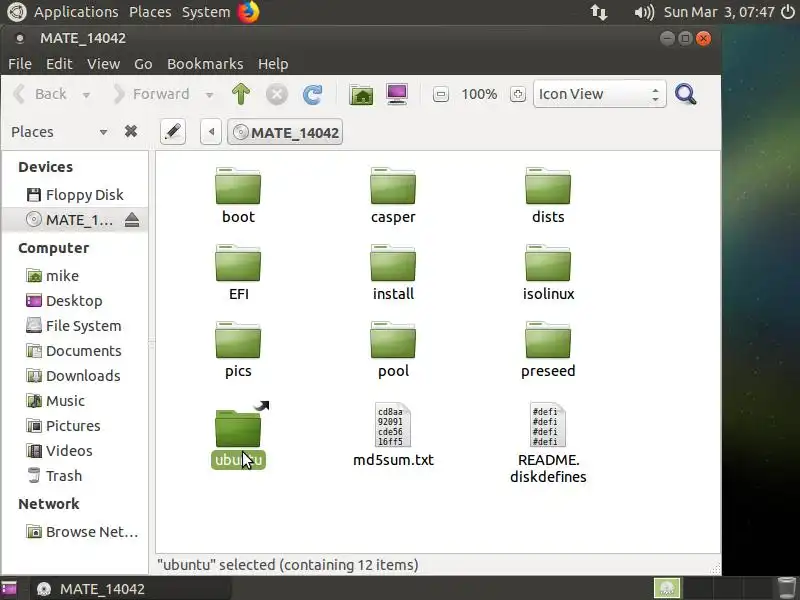Click the Forward navigation button
Viewport: 800px width, 600px height.
tap(151, 94)
